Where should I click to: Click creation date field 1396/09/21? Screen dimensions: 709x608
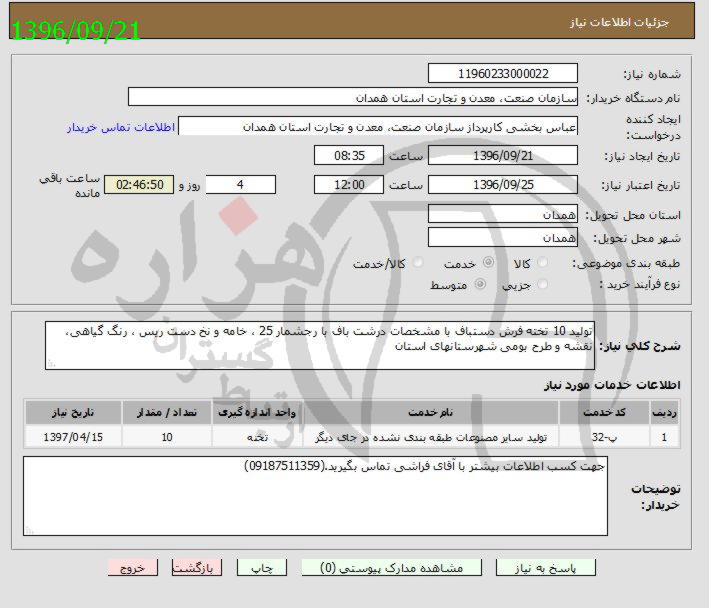click(503, 155)
